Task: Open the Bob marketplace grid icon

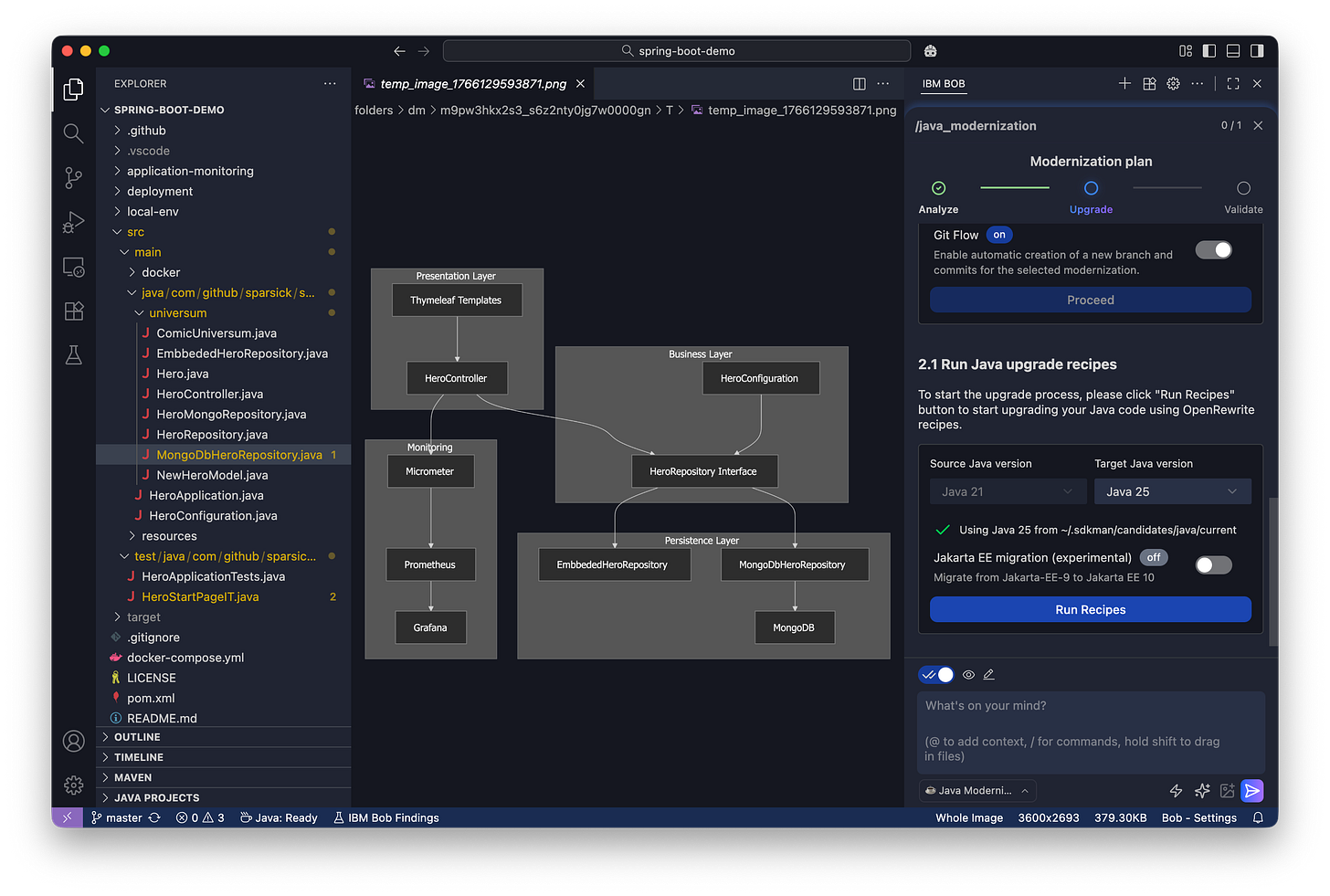Action: tap(1149, 83)
